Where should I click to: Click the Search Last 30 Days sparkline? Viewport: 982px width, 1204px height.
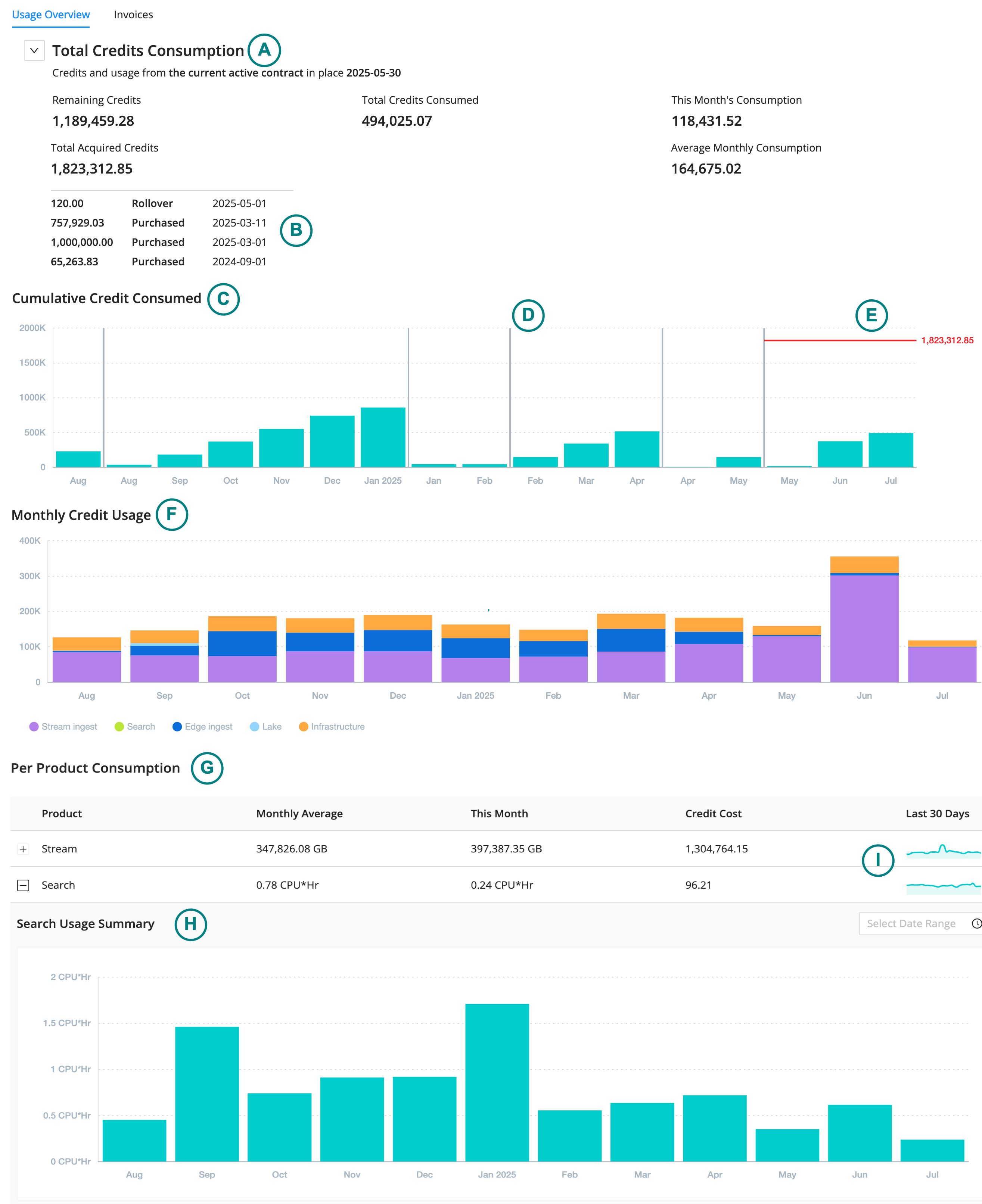point(943,887)
